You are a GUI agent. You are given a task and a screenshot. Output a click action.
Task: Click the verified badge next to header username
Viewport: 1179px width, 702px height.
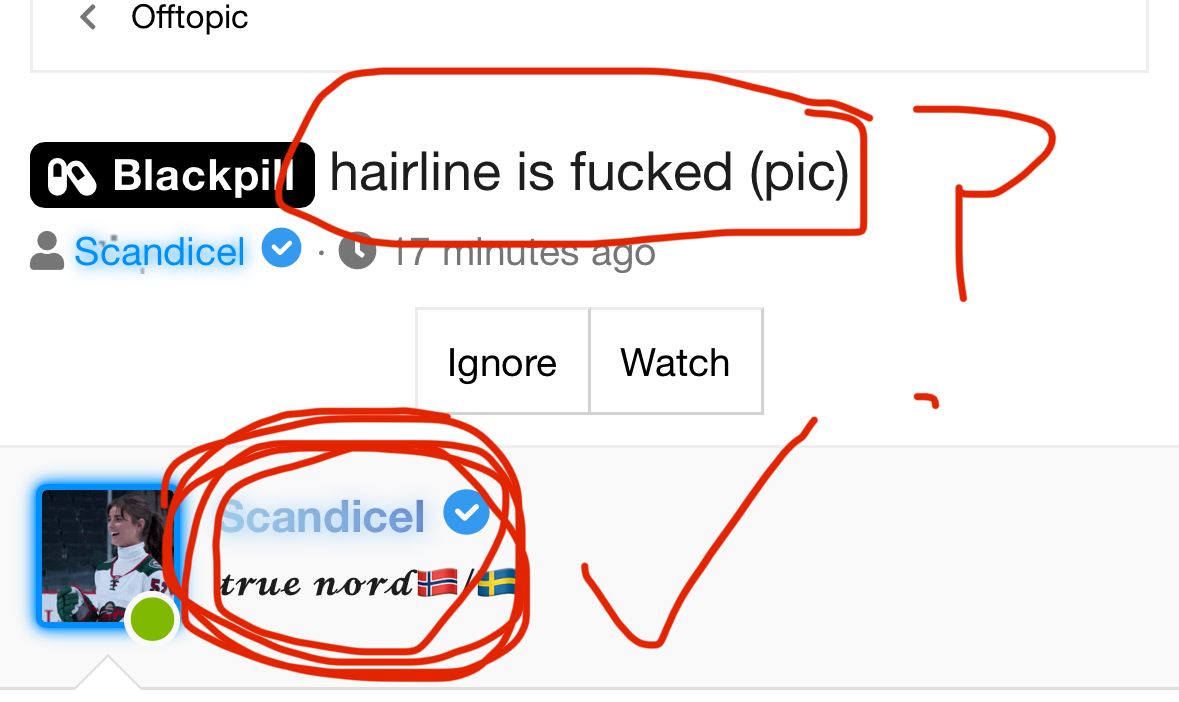click(281, 248)
